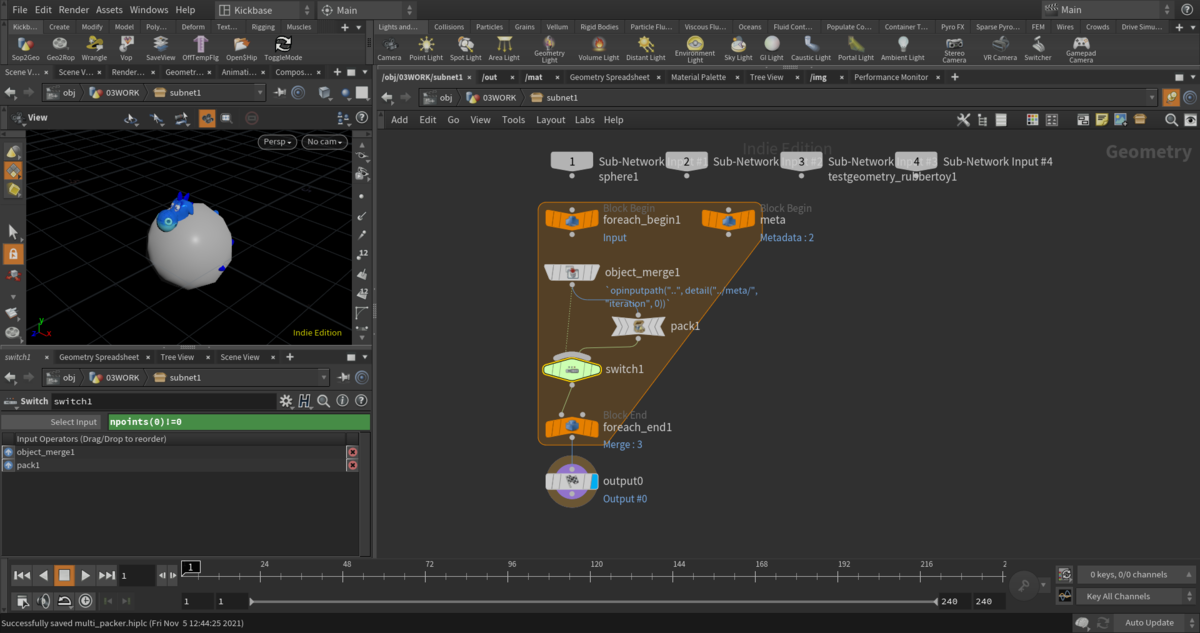Open the Persp viewport dropdown
Screen dimensions: 1200x633
pos(278,142)
